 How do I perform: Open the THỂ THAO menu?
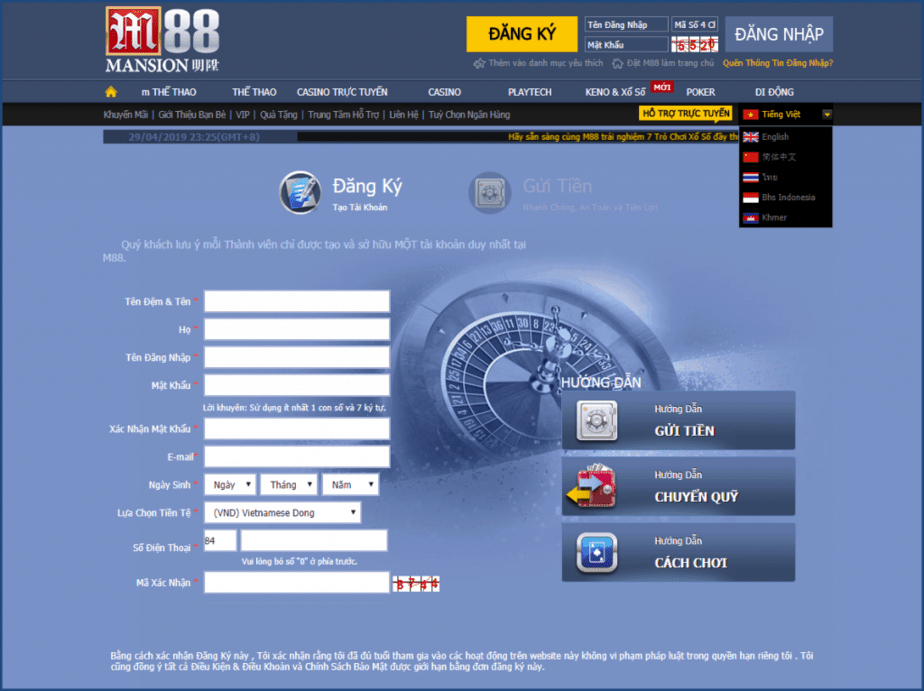click(254, 92)
